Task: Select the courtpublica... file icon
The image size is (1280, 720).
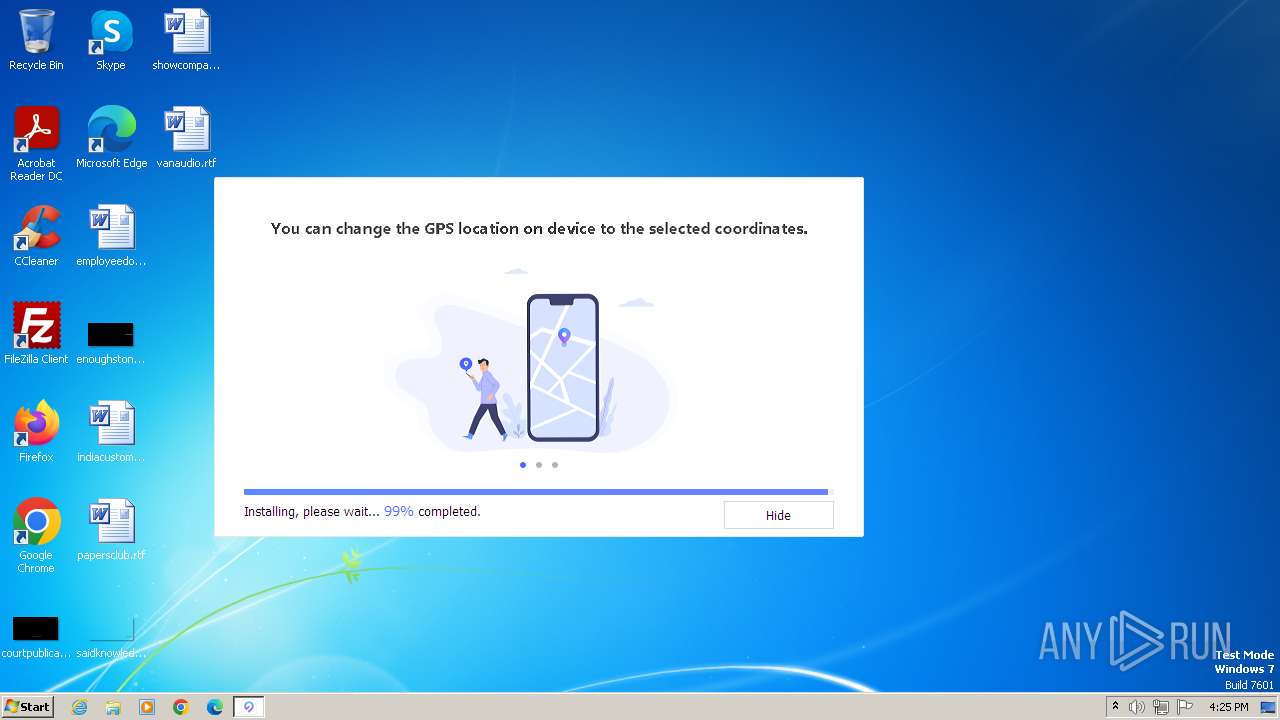Action: pos(36,638)
